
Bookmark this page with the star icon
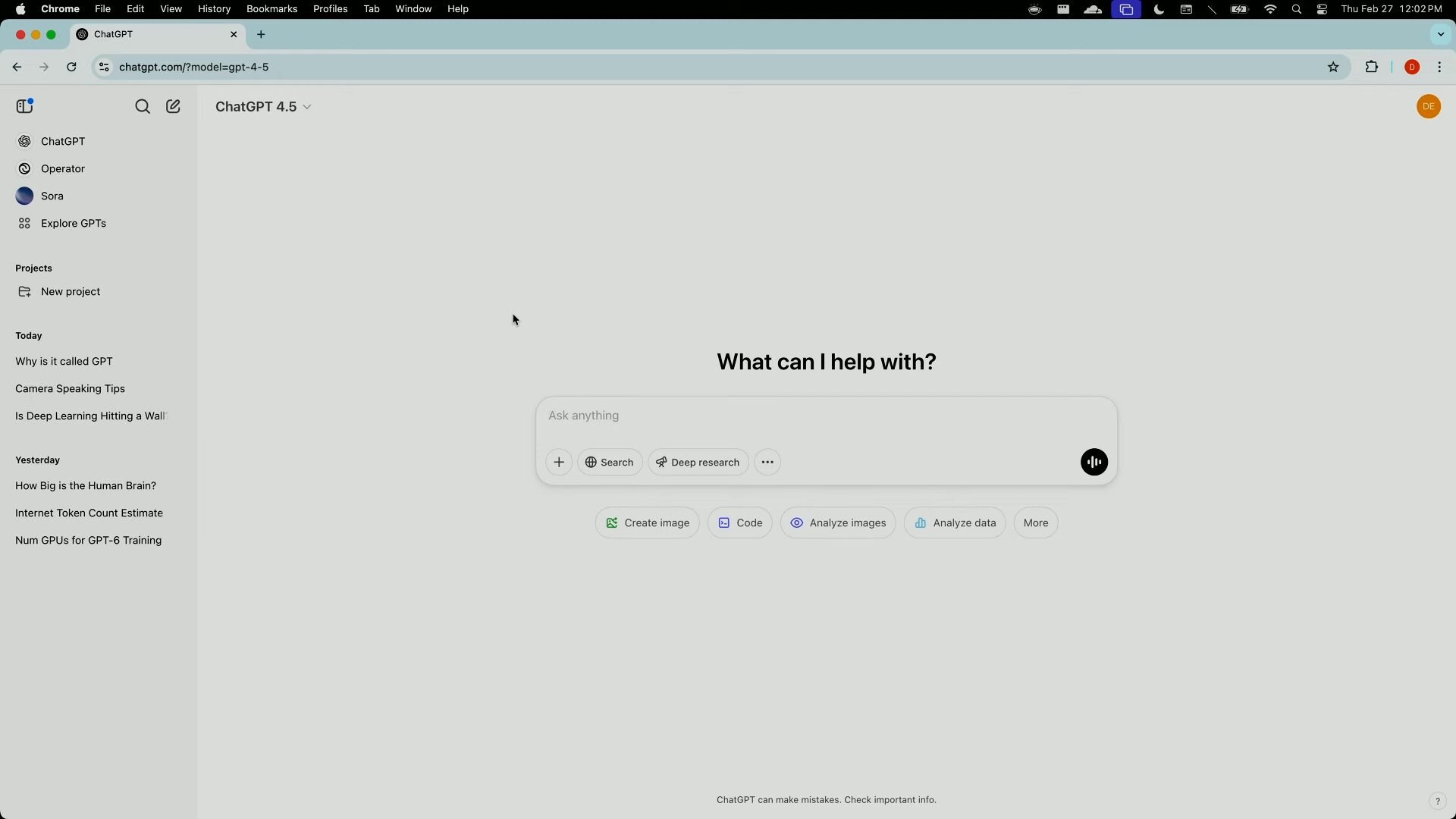(1333, 67)
